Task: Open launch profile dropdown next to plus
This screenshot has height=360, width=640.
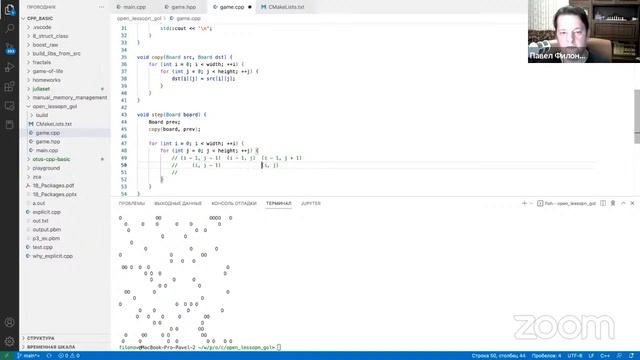Action: [531, 203]
